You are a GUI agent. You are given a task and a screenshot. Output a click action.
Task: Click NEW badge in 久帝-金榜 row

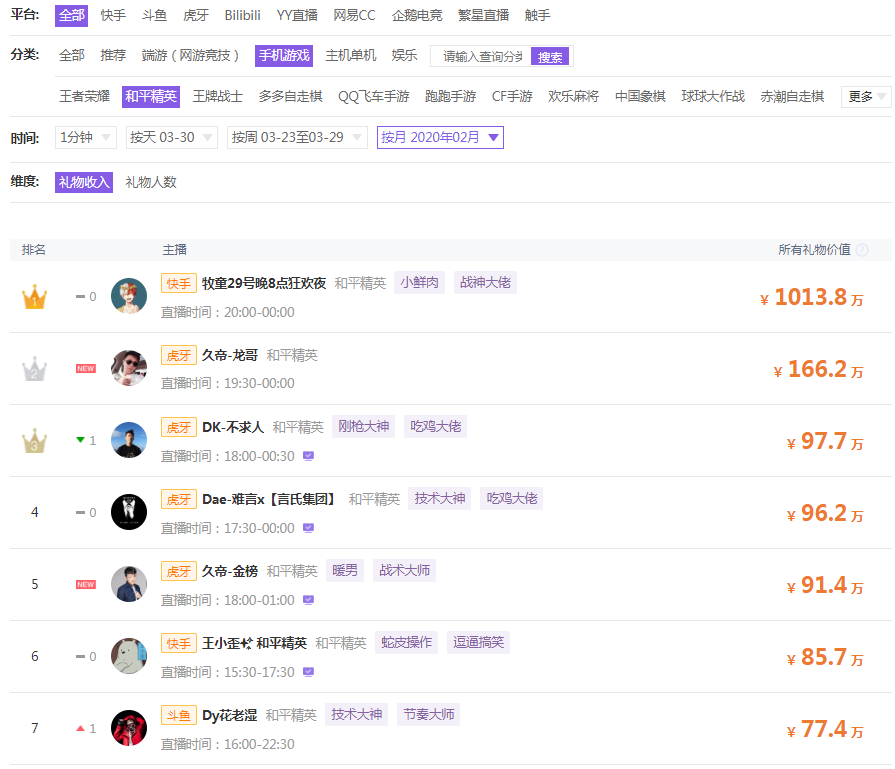(x=86, y=585)
